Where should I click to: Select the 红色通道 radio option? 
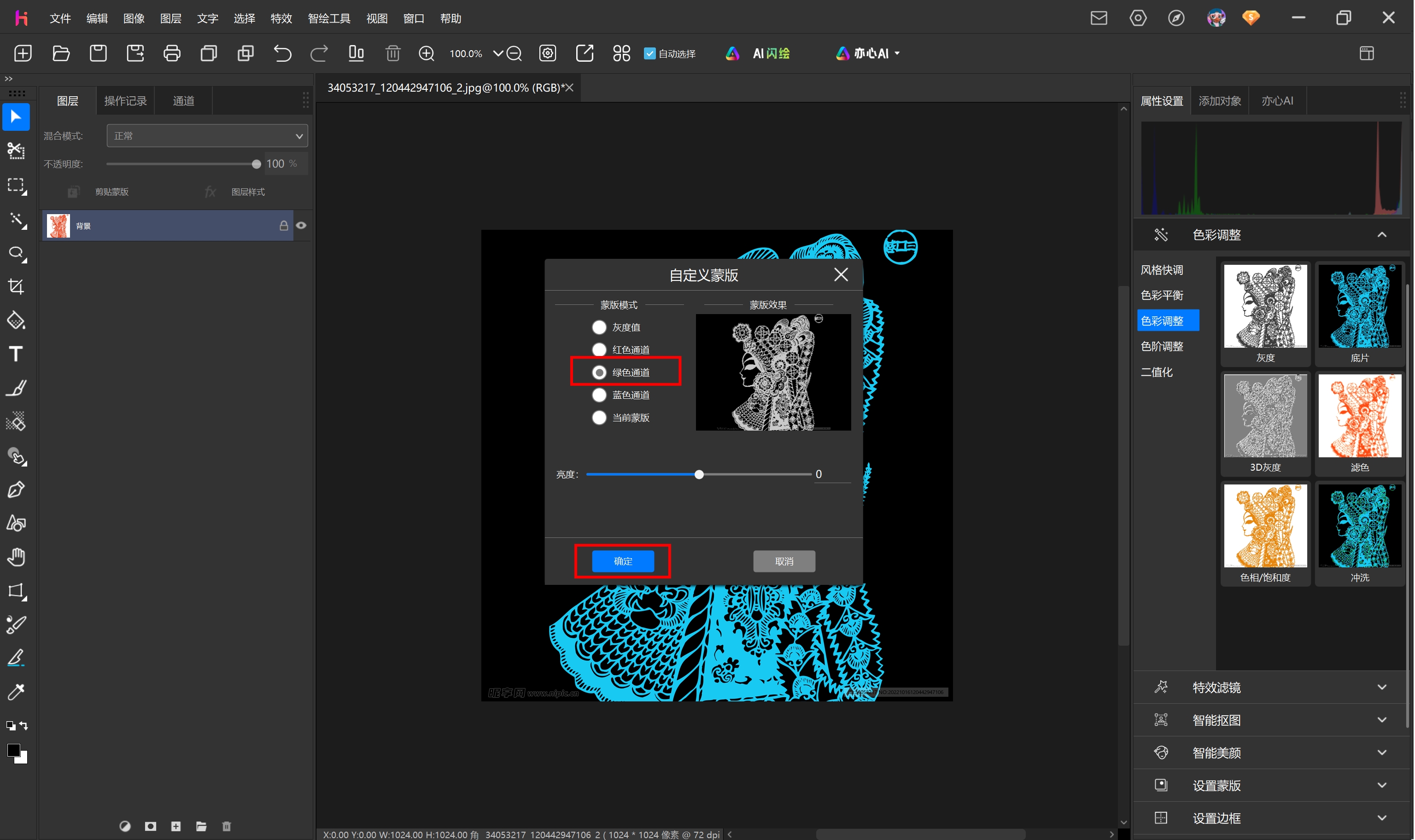599,350
